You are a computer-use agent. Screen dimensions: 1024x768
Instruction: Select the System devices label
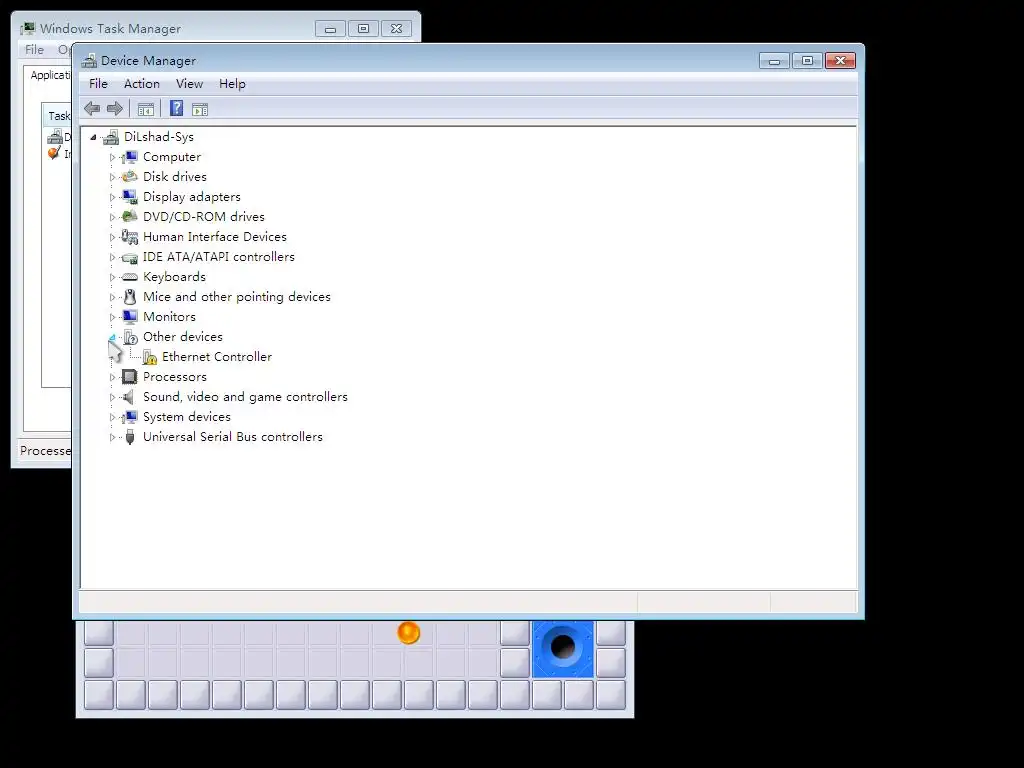[x=187, y=417]
